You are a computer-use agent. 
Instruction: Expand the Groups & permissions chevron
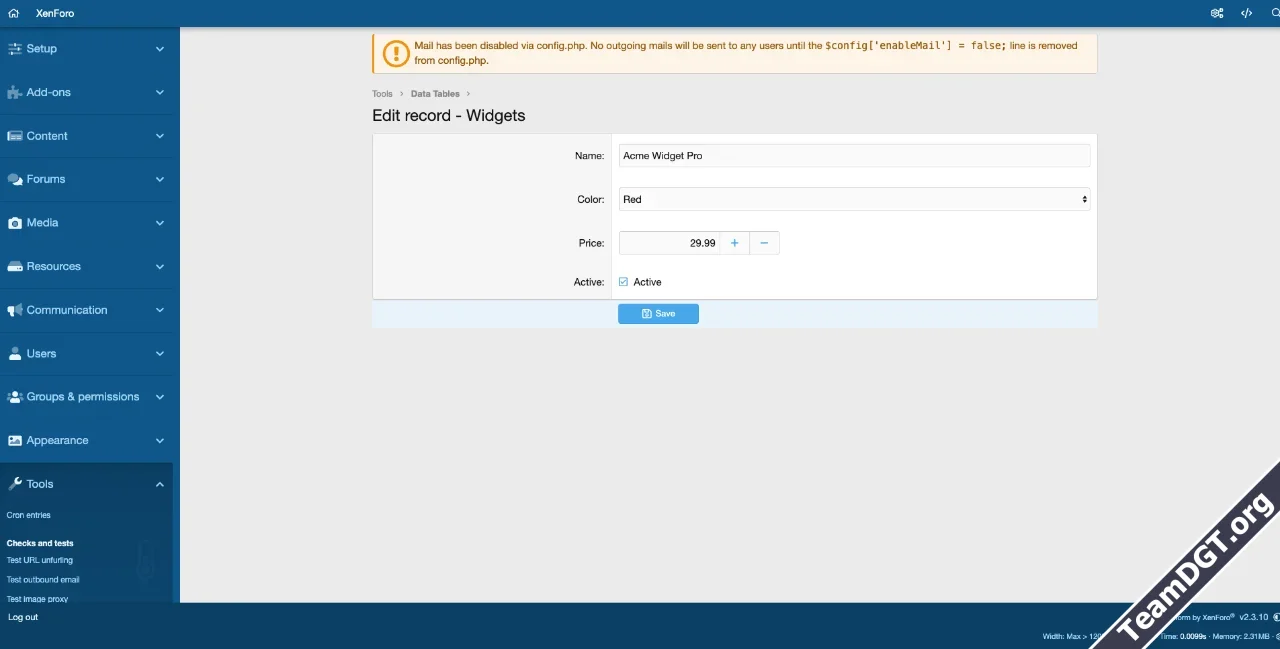[160, 397]
